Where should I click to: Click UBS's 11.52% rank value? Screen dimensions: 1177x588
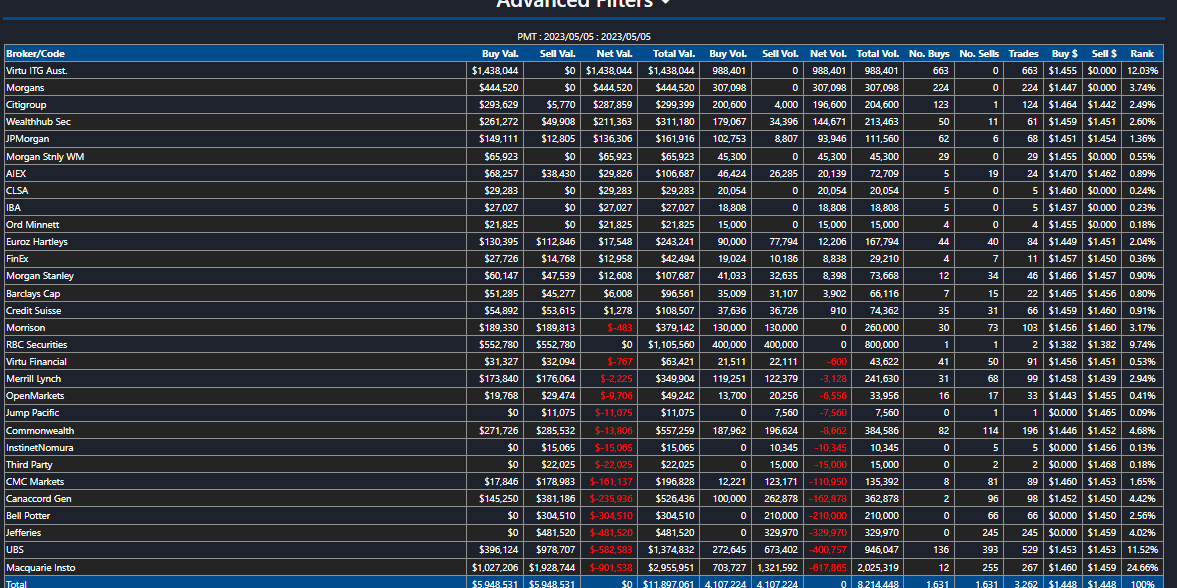click(1143, 550)
